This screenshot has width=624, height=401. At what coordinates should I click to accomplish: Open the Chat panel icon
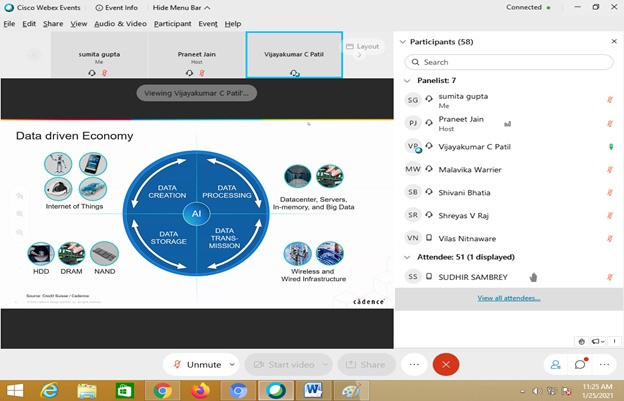pos(580,364)
